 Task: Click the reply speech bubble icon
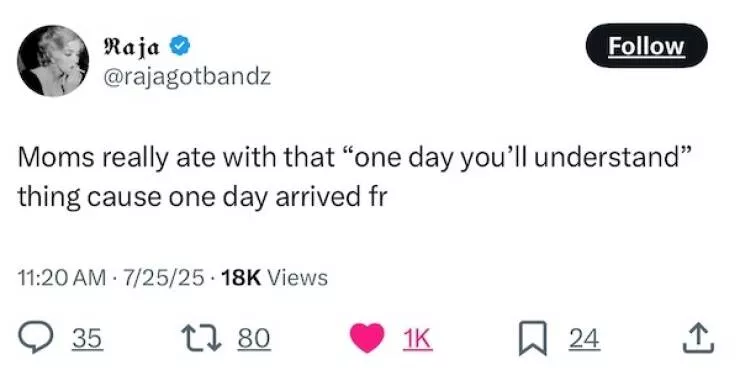click(x=35, y=337)
